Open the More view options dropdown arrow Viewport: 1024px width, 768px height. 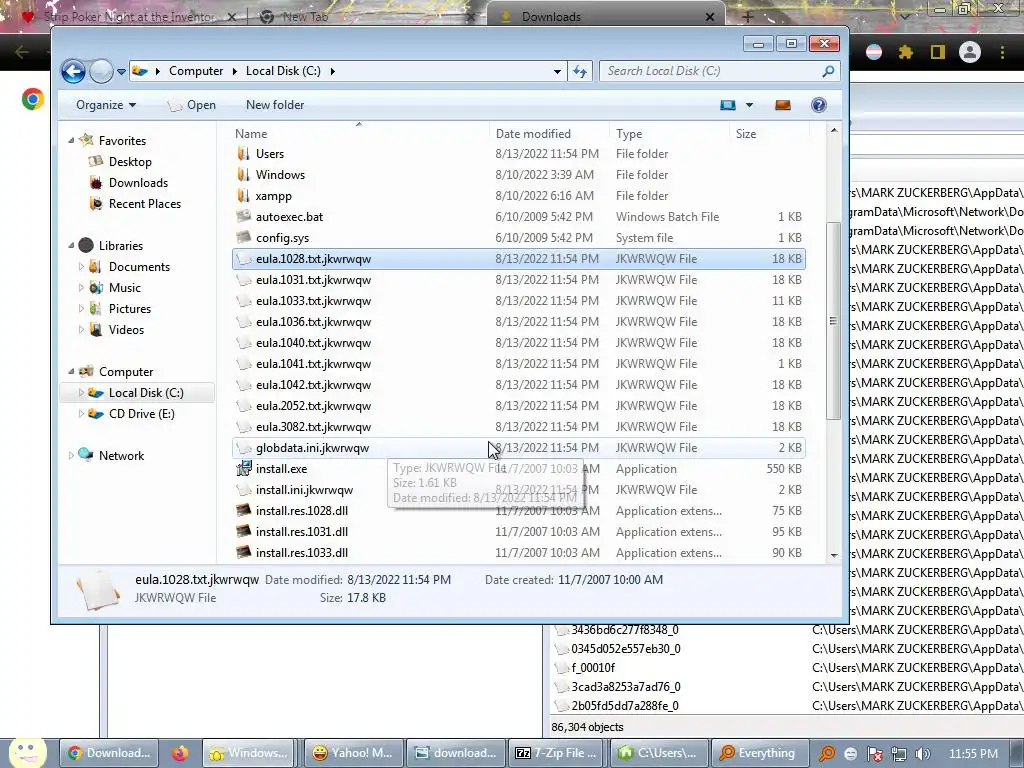[749, 105]
